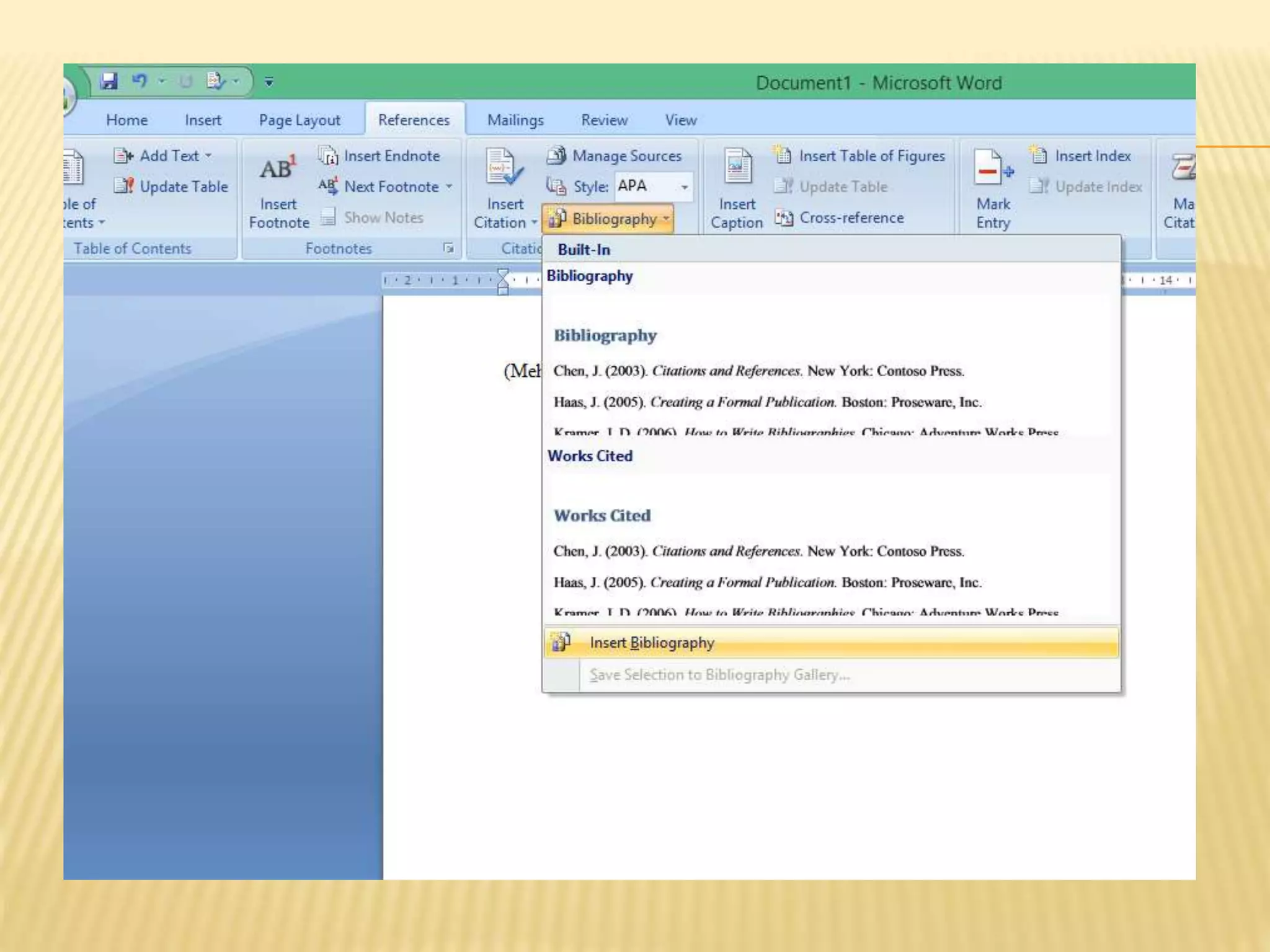Click the Undo arrow icon
Image resolution: width=1270 pixels, height=952 pixels.
[140, 81]
